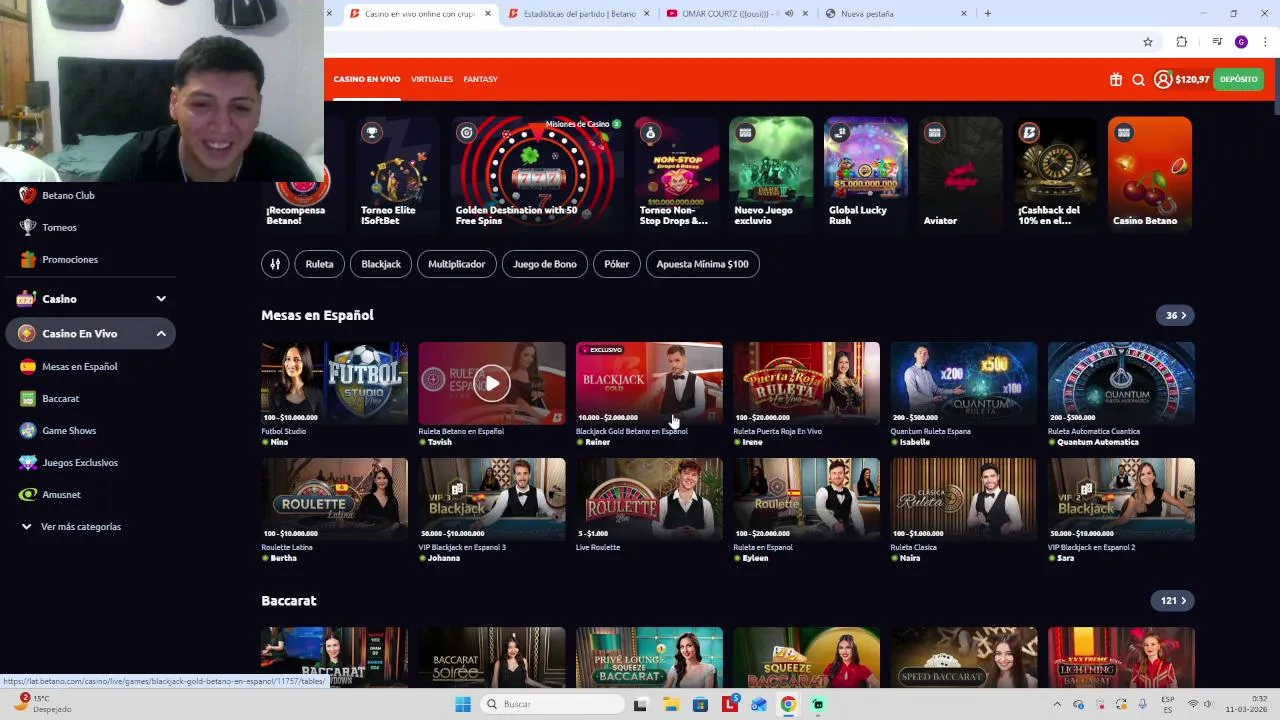Image resolution: width=1280 pixels, height=720 pixels.
Task: Open VIP Blackjack en Espanol 2 thumbnail
Action: tap(1121, 499)
